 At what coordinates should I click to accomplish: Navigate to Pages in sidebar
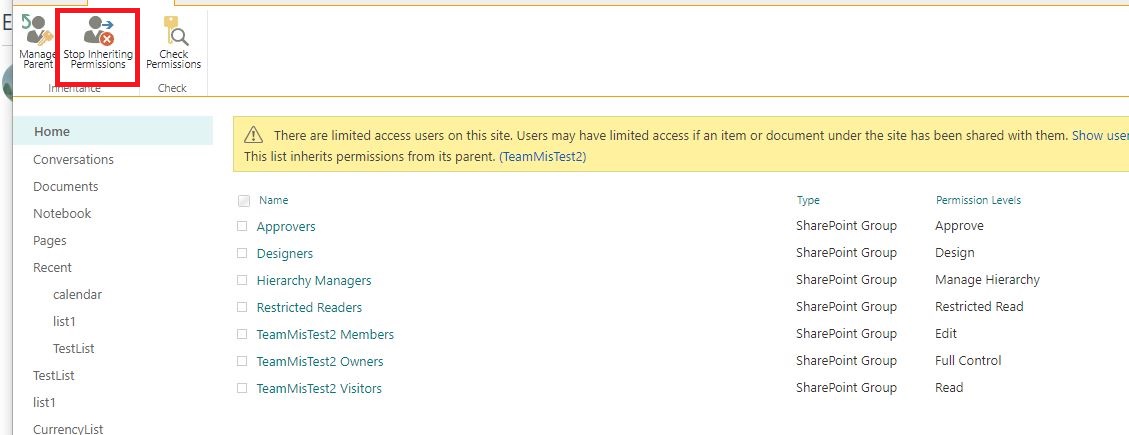[50, 241]
